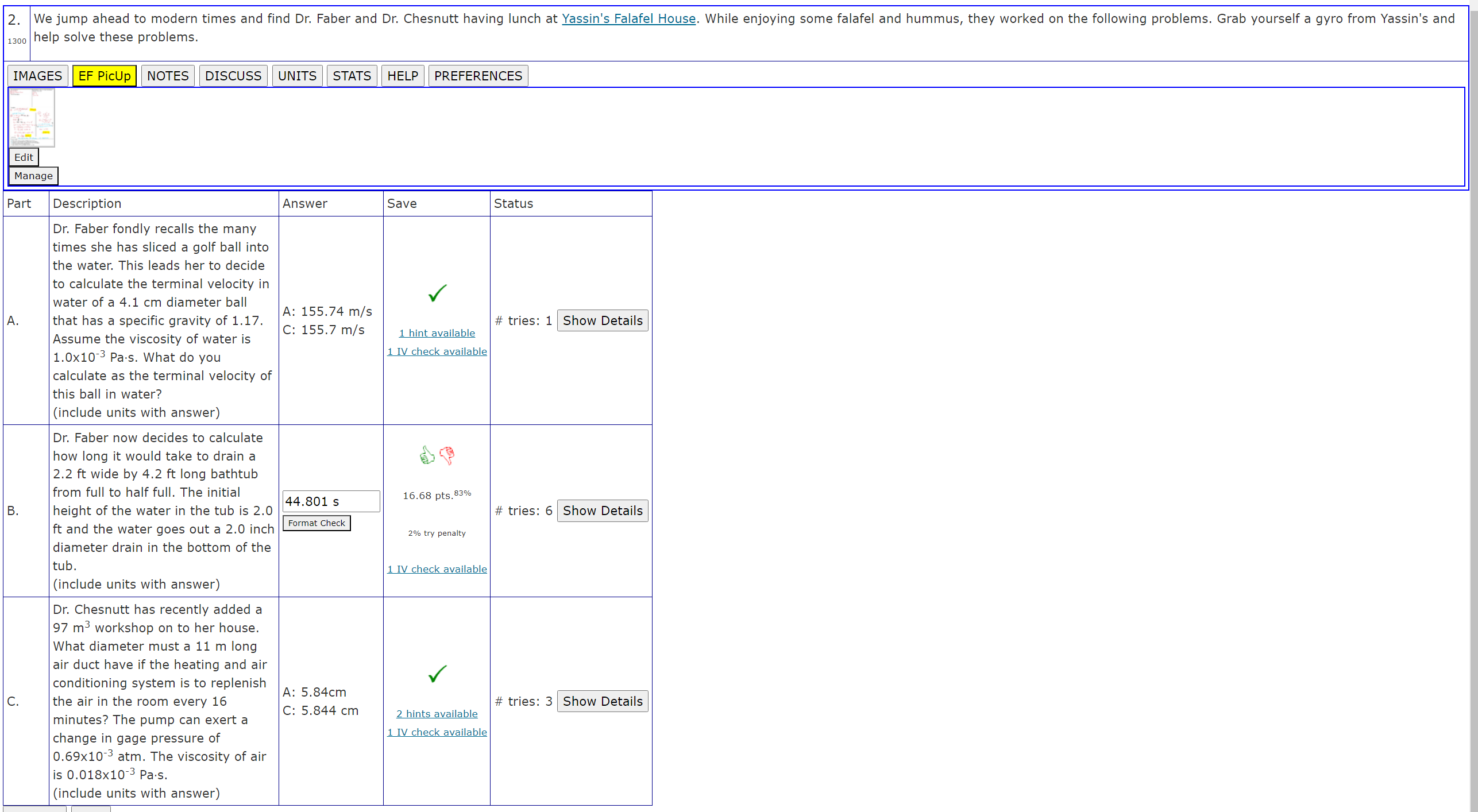Open Yassin's Falafel House link
This screenshot has width=1478, height=812.
click(x=628, y=18)
